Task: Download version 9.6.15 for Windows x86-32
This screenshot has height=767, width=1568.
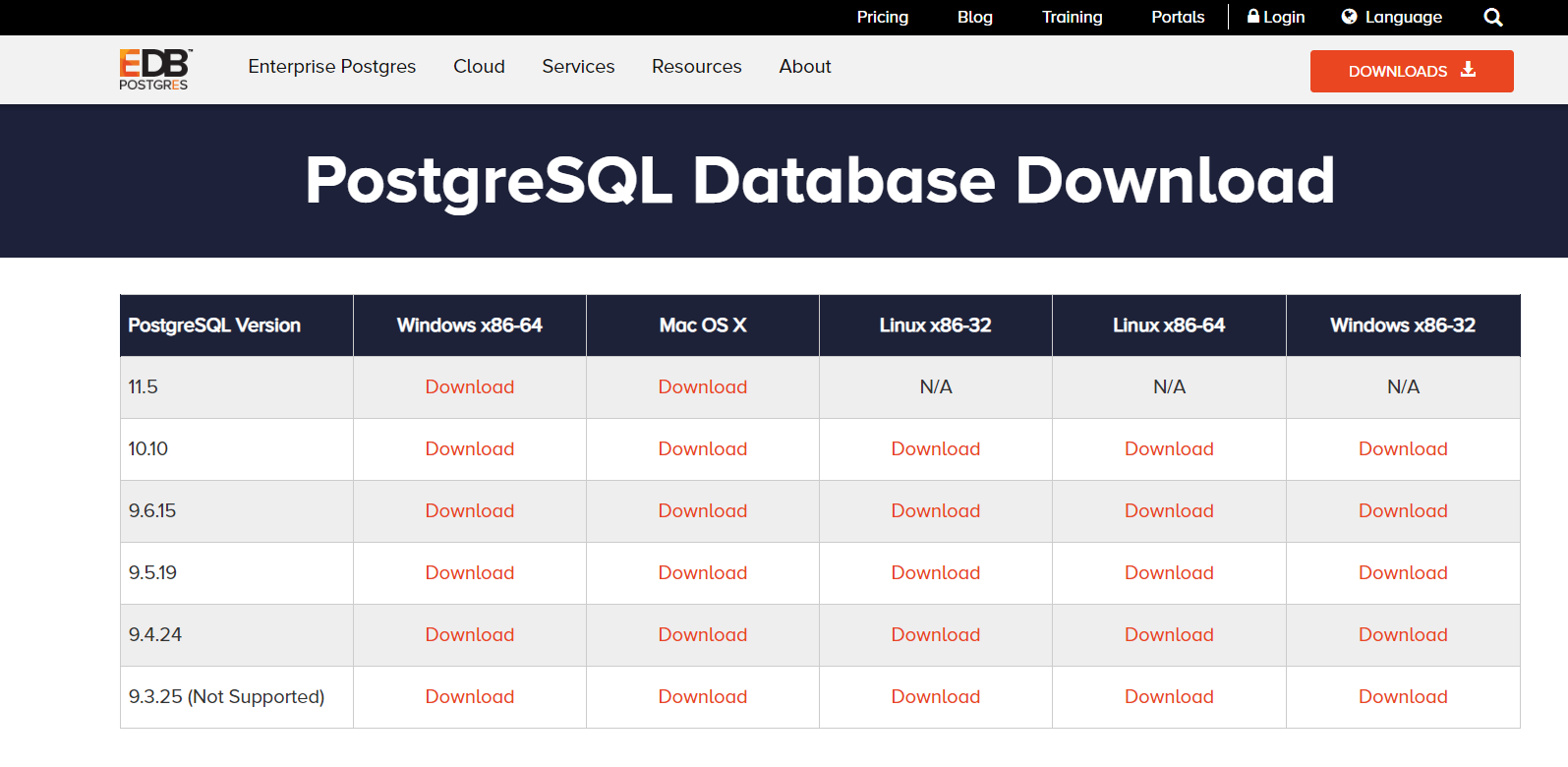Action: [1403, 511]
